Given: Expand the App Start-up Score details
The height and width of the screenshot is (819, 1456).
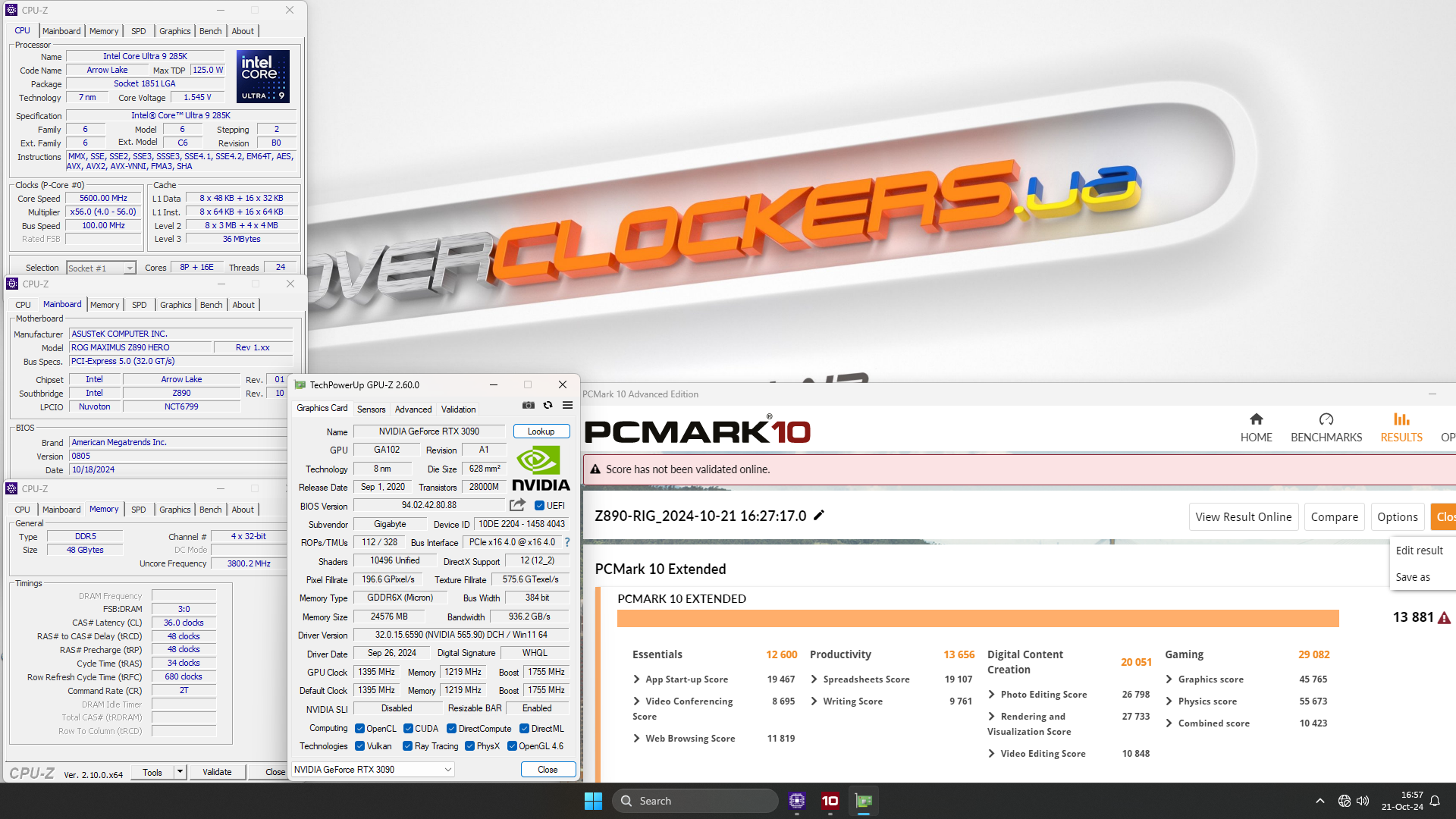Looking at the screenshot, I should (636, 678).
